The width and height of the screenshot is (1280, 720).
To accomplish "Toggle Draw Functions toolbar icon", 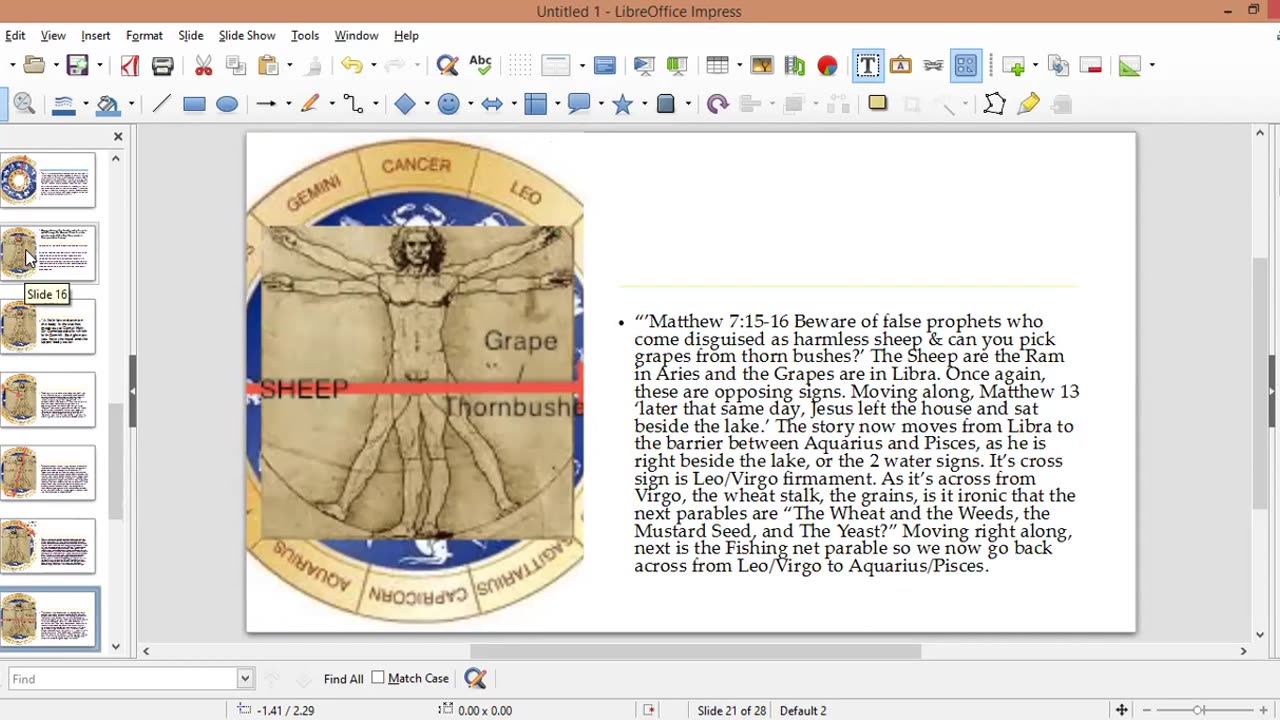I will tap(965, 66).
